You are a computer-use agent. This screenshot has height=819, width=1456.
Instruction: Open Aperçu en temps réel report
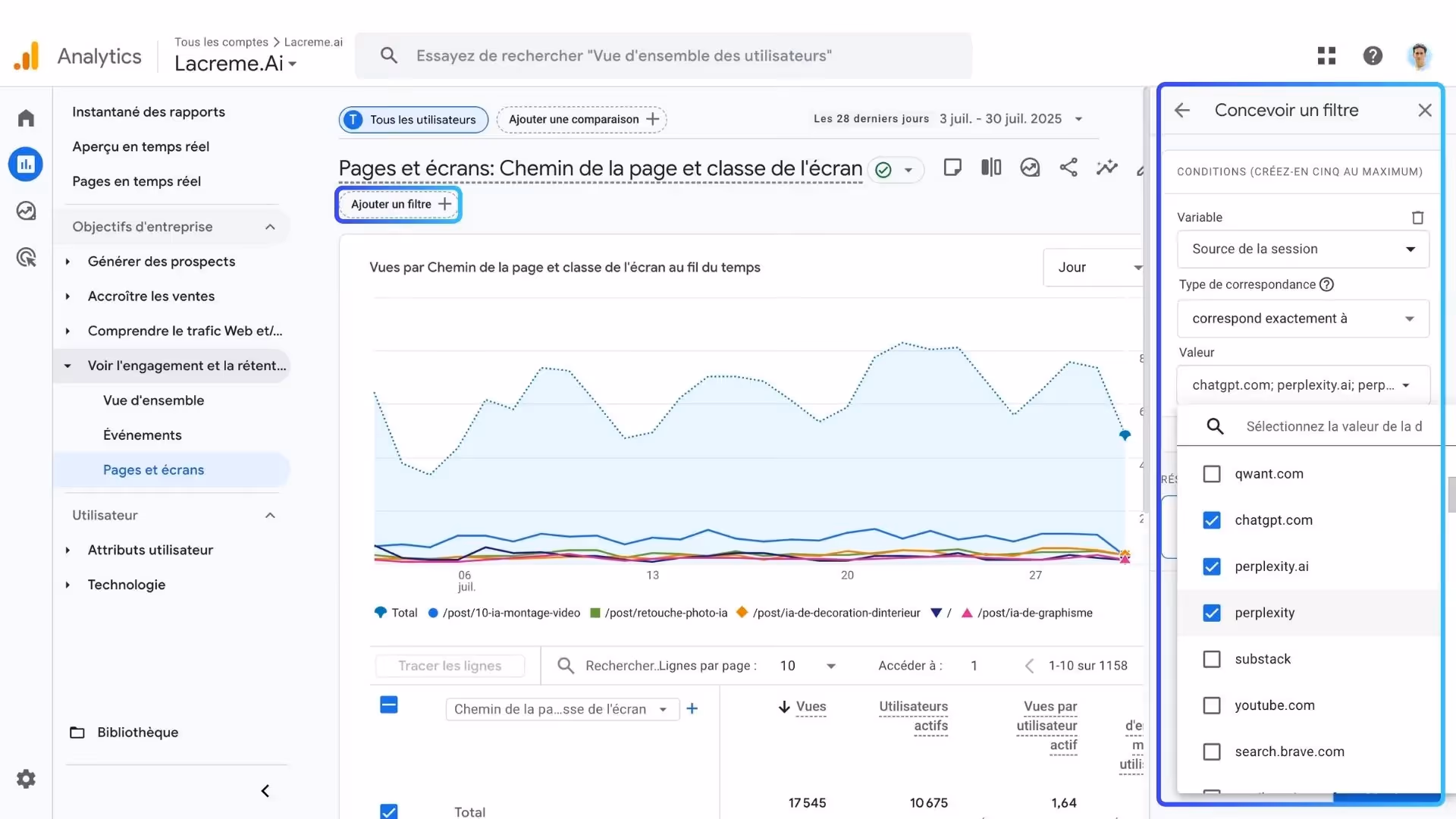click(140, 146)
